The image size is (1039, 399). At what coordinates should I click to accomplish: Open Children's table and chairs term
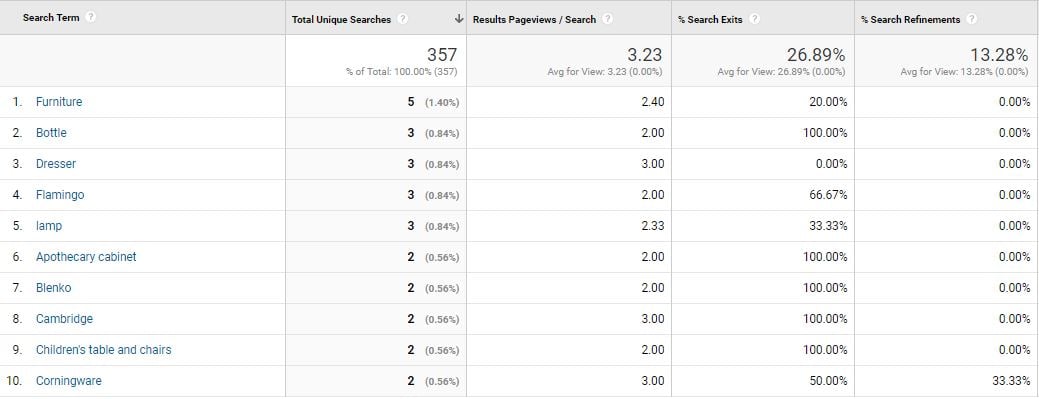coord(103,350)
